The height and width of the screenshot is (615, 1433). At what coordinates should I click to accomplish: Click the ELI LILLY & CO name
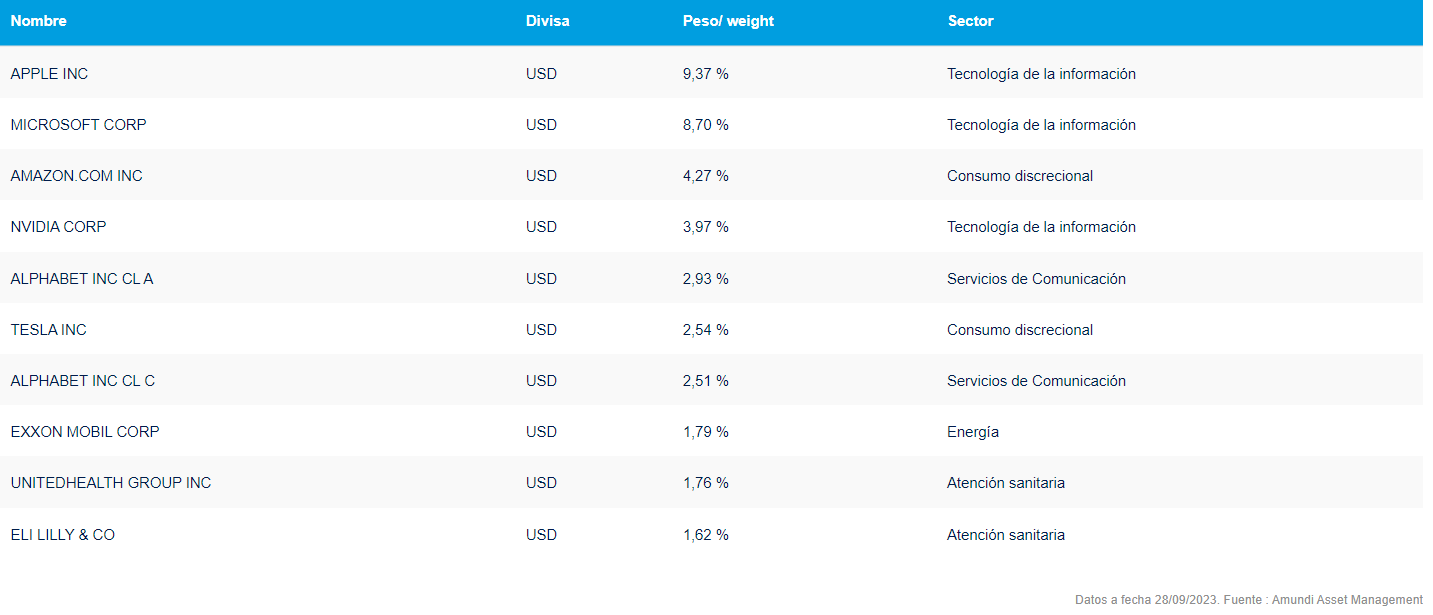point(62,535)
